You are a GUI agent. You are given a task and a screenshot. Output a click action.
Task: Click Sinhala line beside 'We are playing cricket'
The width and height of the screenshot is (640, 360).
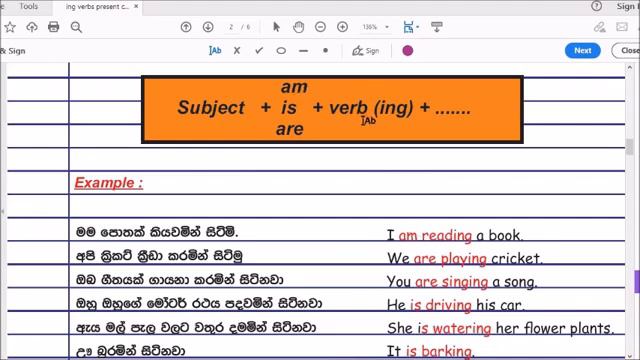coord(159,256)
